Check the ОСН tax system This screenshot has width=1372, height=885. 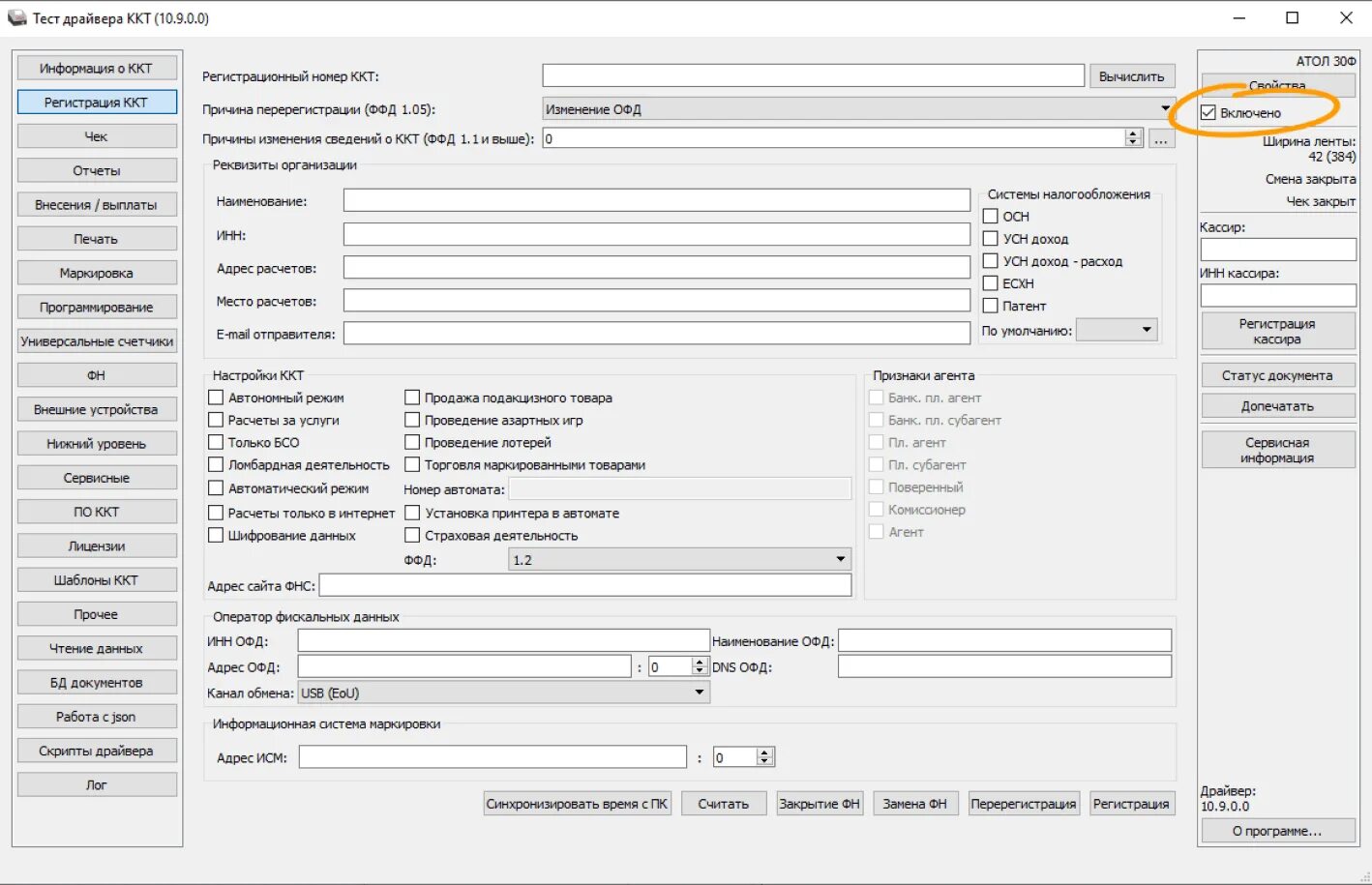click(x=991, y=217)
